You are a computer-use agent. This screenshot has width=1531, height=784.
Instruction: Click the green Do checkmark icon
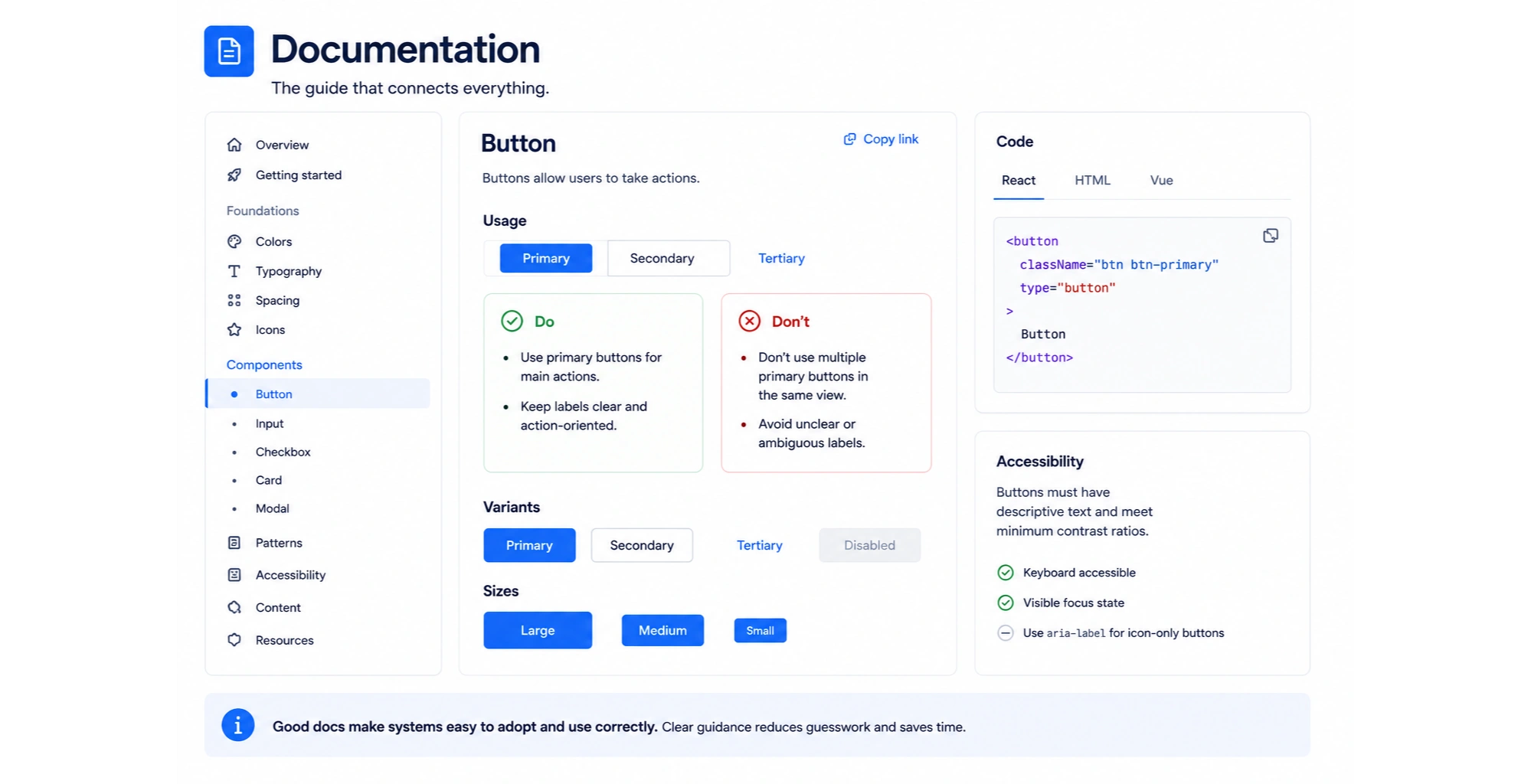click(512, 321)
